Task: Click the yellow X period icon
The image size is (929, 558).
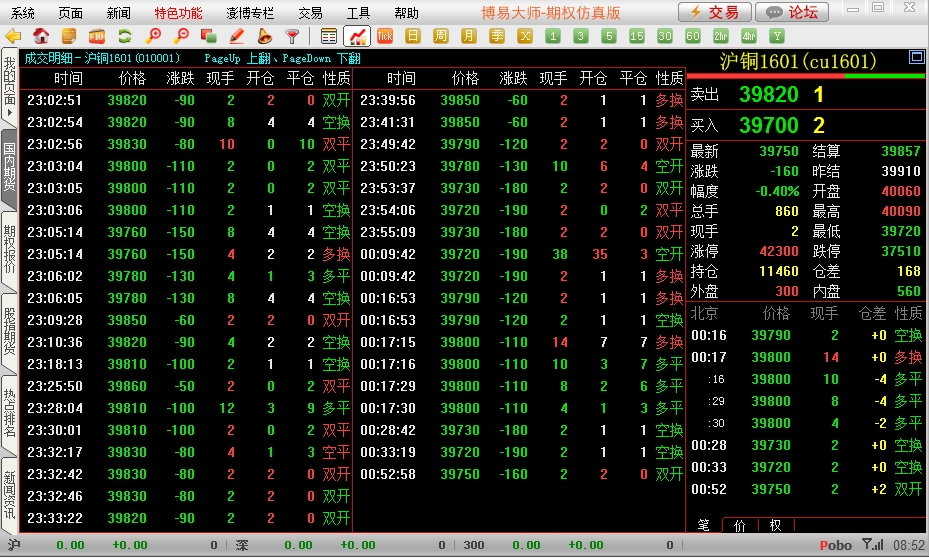Action: [525, 36]
